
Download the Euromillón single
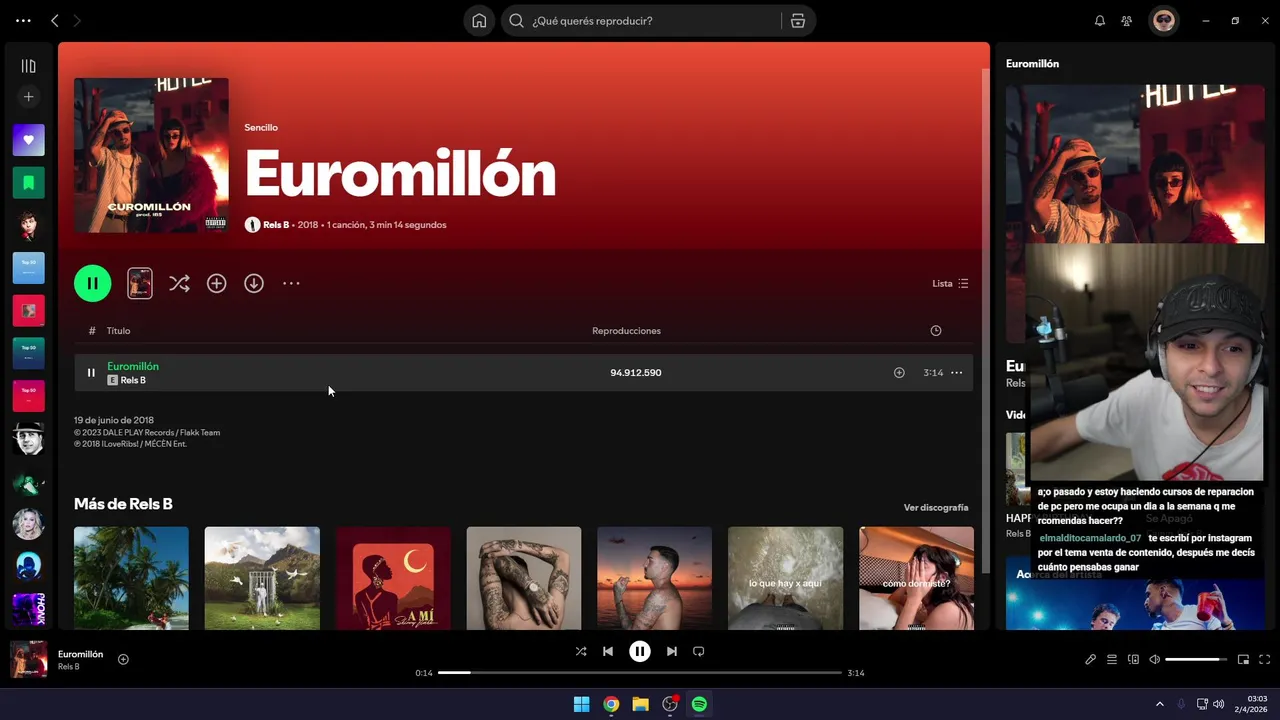[x=254, y=283]
